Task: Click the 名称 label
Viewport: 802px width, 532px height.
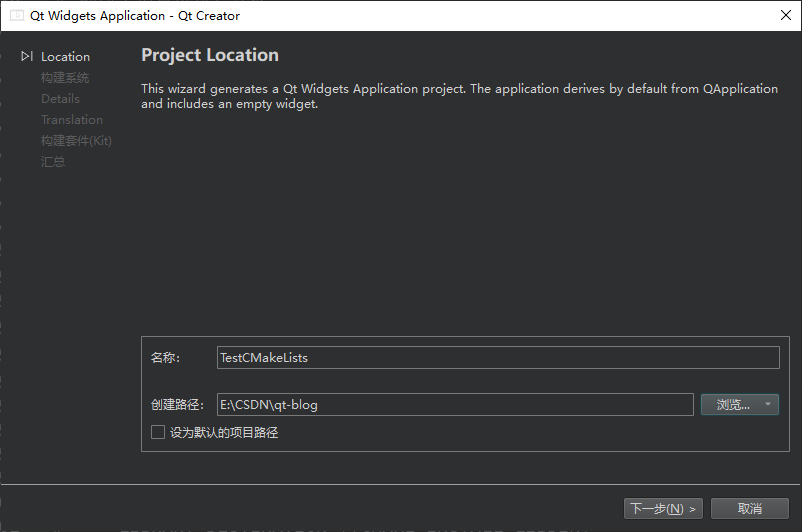Action: 165,358
